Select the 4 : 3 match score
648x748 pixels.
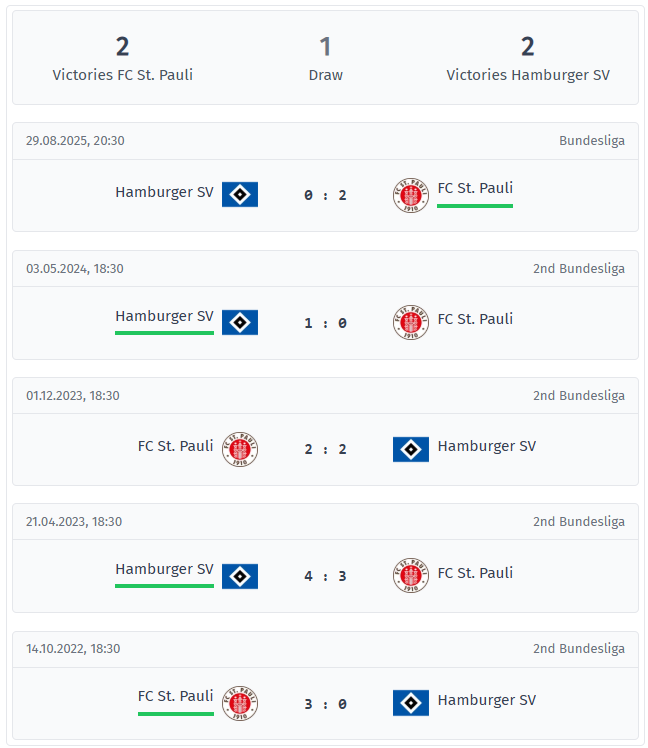[x=325, y=576]
